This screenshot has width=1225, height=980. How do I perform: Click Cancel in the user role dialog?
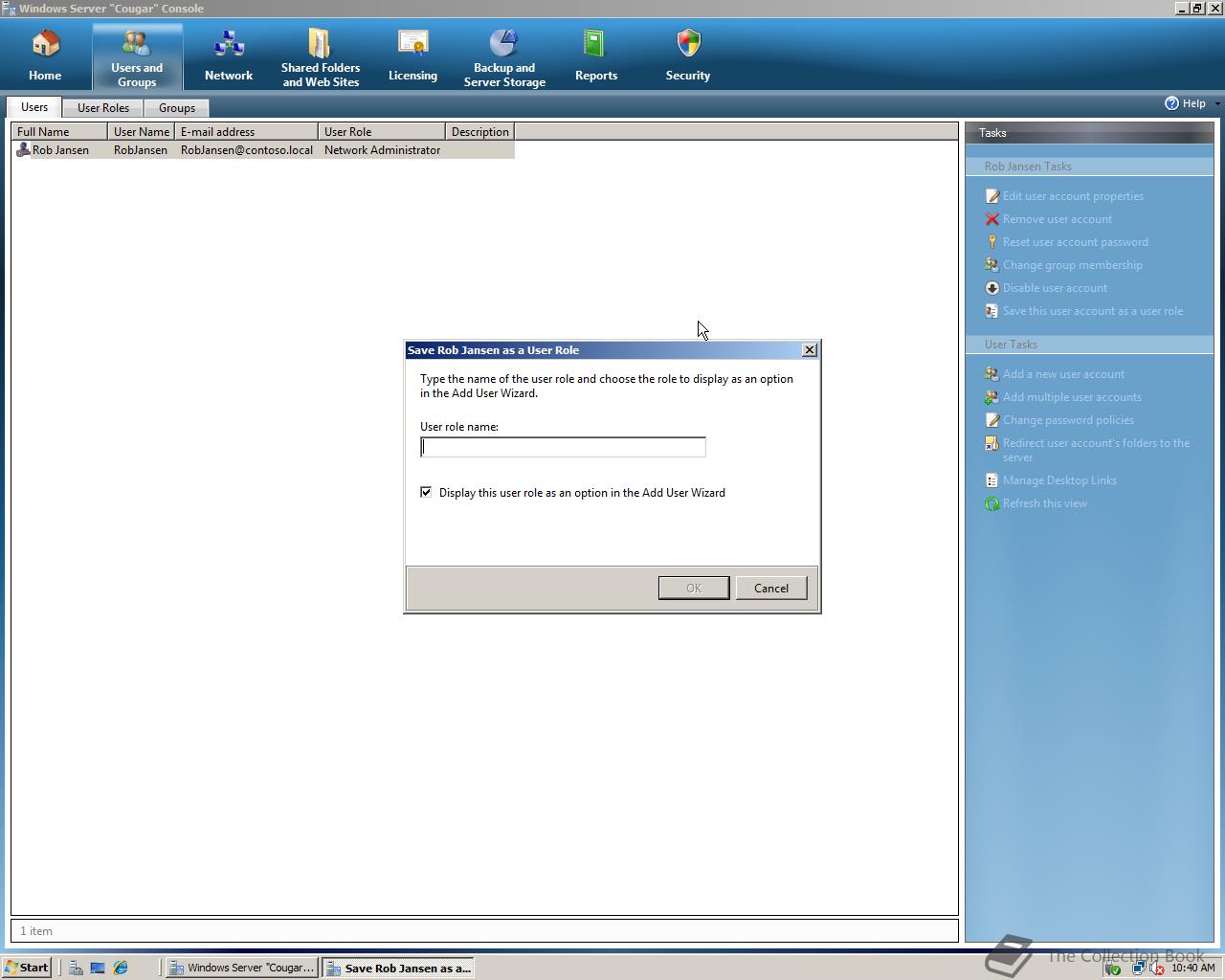(x=771, y=588)
